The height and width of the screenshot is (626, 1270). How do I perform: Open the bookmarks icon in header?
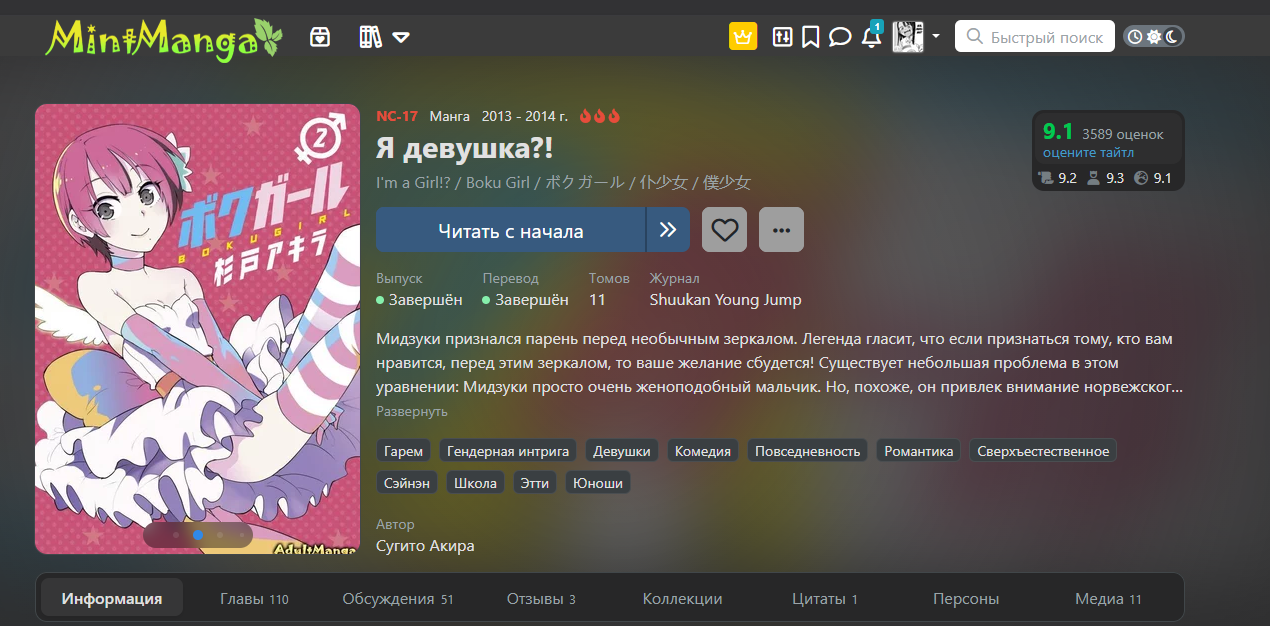coord(811,37)
